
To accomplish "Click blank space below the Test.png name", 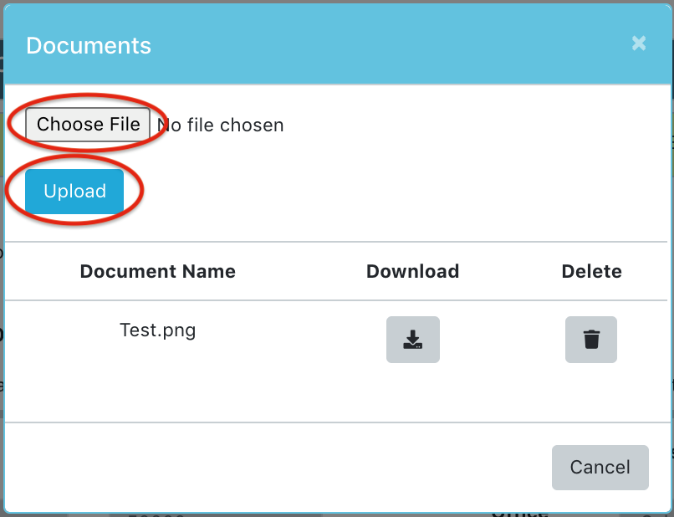I will coord(158,385).
